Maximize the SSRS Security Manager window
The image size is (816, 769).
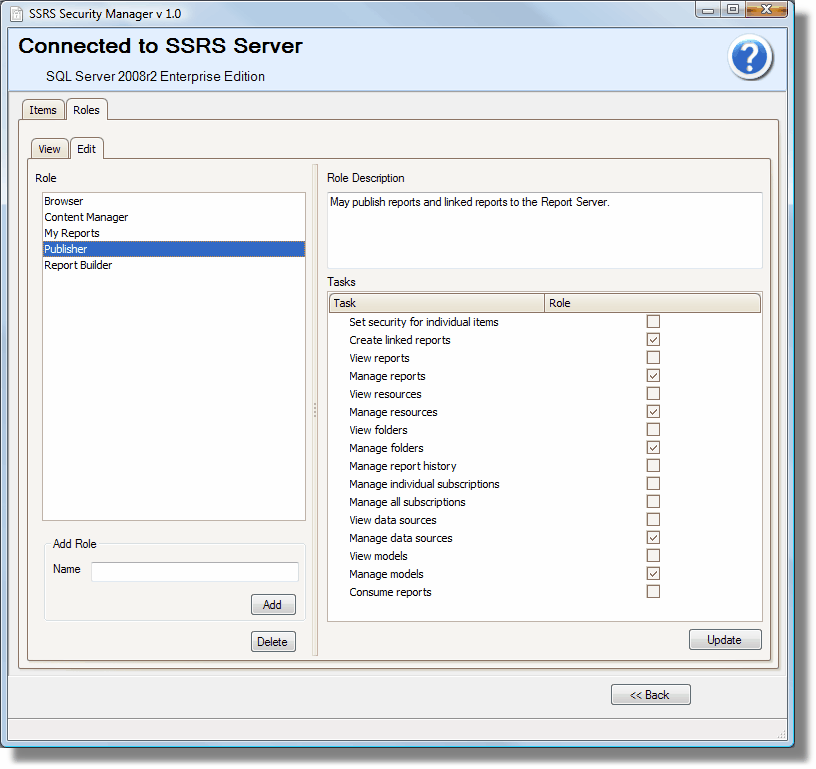[733, 10]
